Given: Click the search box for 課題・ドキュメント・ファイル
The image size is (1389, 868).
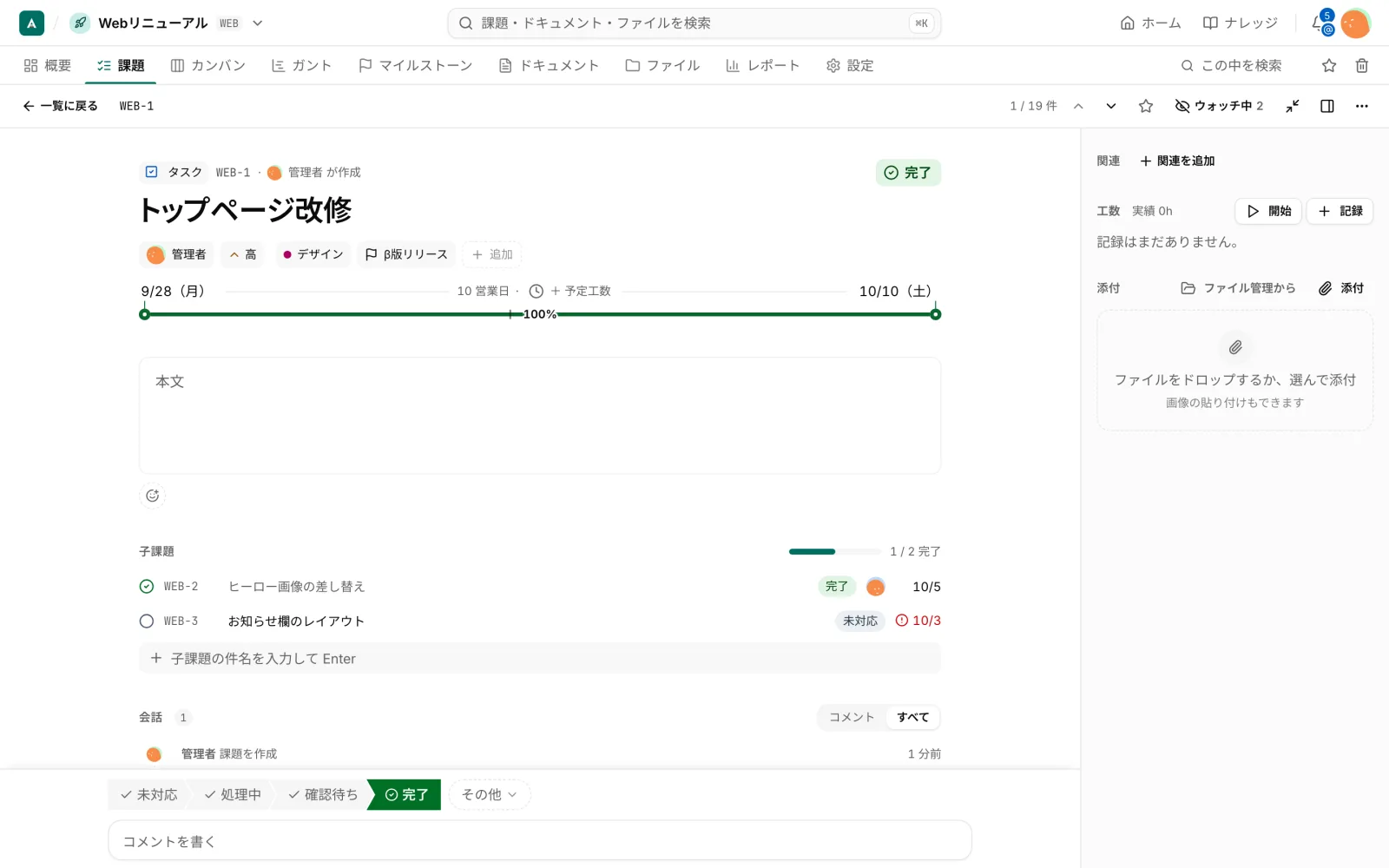Looking at the screenshot, I should click(694, 23).
